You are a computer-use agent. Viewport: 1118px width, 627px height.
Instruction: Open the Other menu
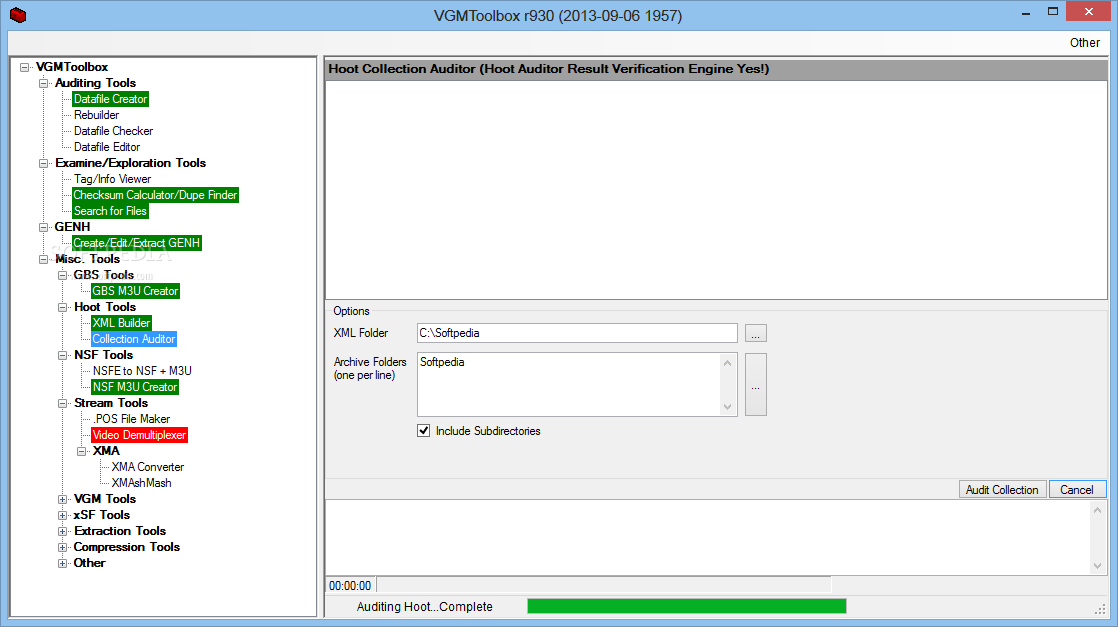tap(1084, 43)
